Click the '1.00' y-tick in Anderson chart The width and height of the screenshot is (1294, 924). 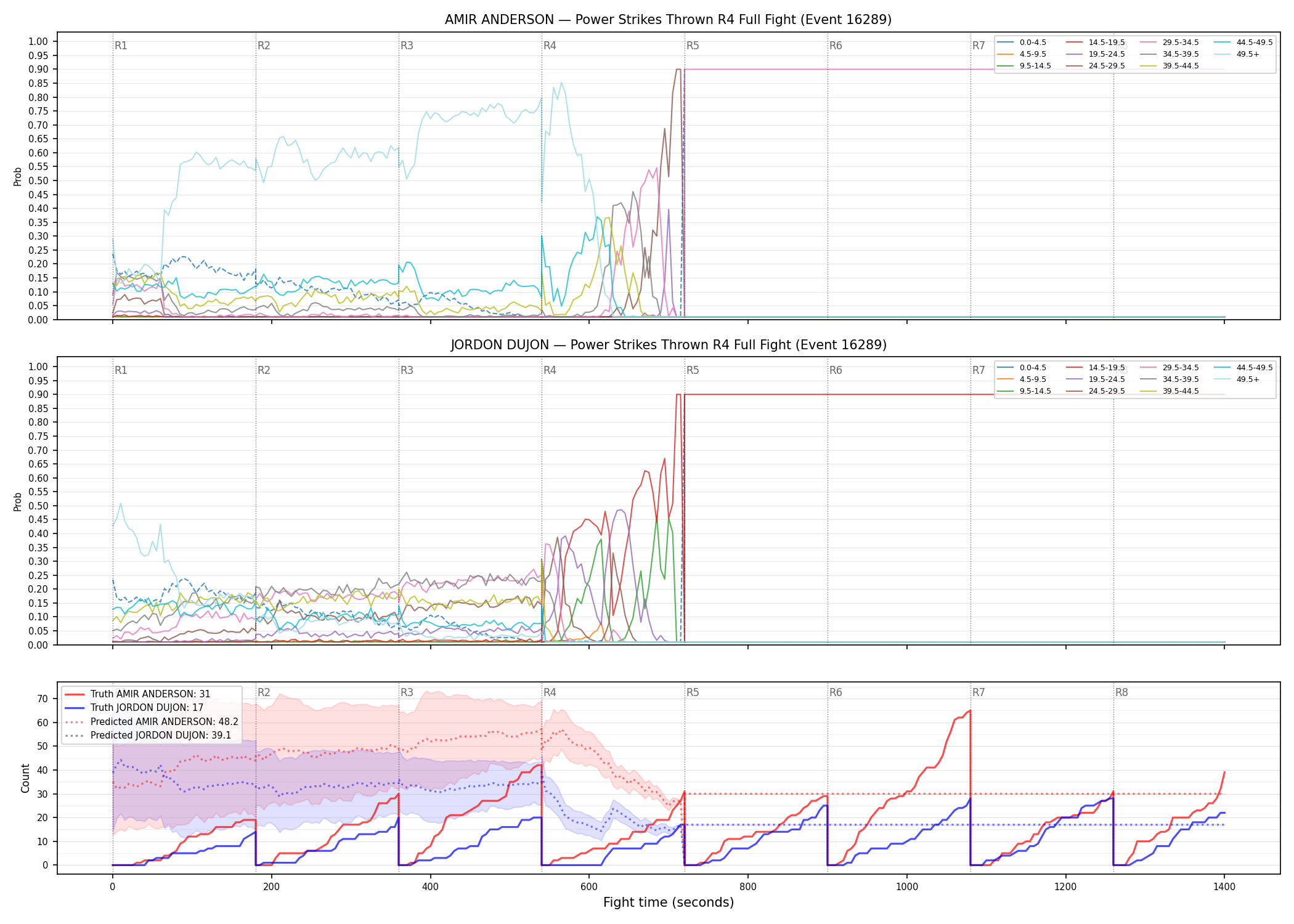tap(38, 41)
